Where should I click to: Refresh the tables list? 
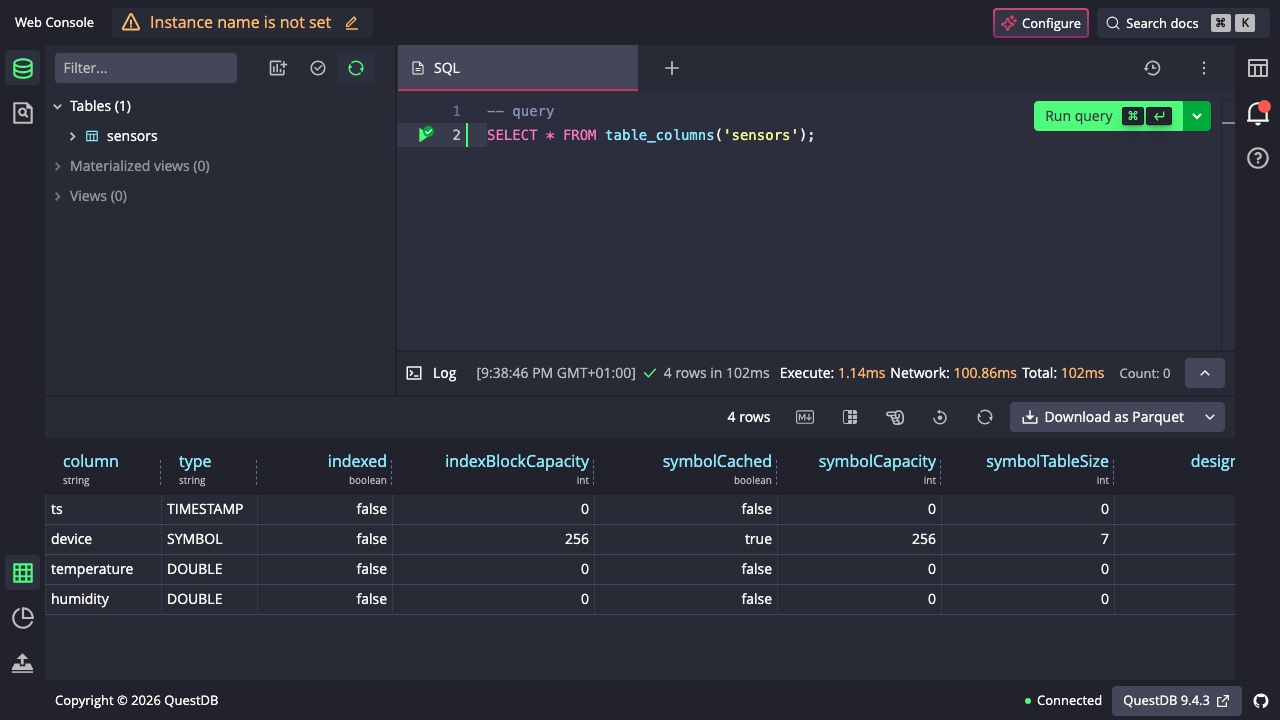click(356, 68)
